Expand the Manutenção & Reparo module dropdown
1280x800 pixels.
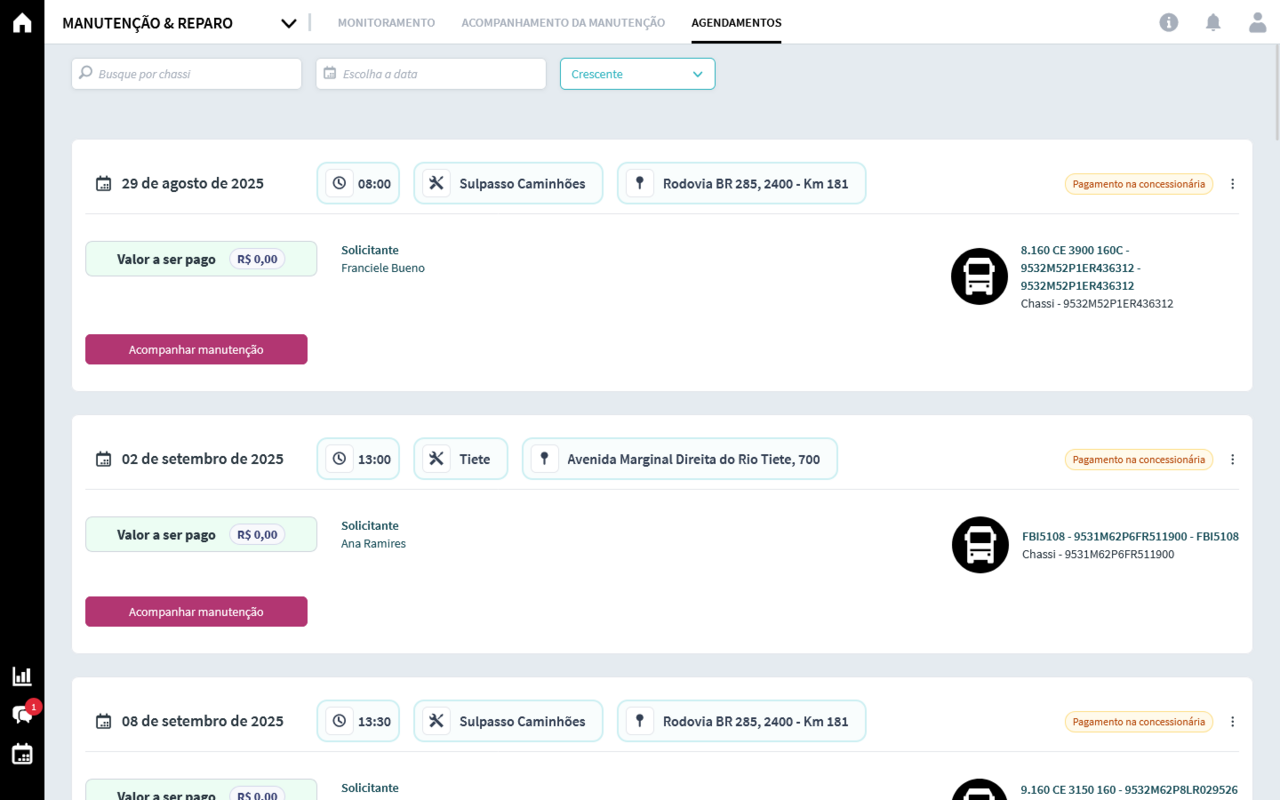pyautogui.click(x=288, y=23)
